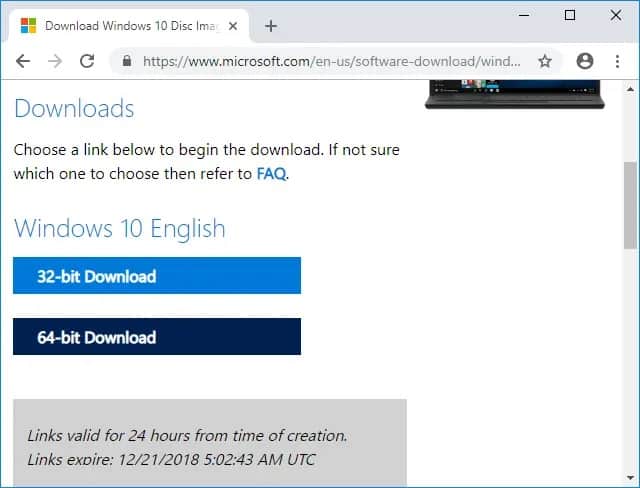Close the Chrome window
The height and width of the screenshot is (488, 640).
tap(616, 16)
